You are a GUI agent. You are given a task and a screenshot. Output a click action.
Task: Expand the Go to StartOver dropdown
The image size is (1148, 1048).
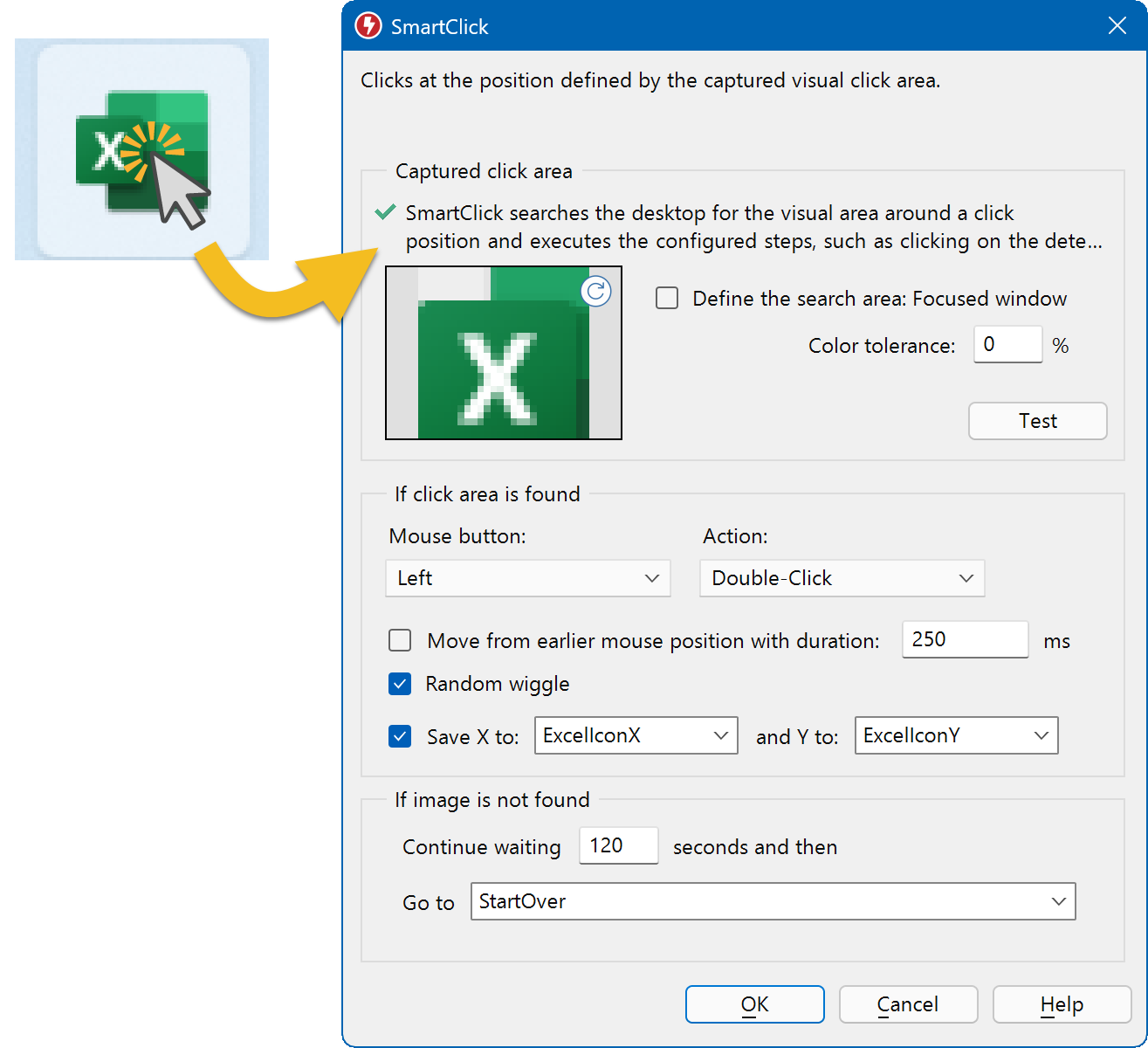pyautogui.click(x=1060, y=901)
